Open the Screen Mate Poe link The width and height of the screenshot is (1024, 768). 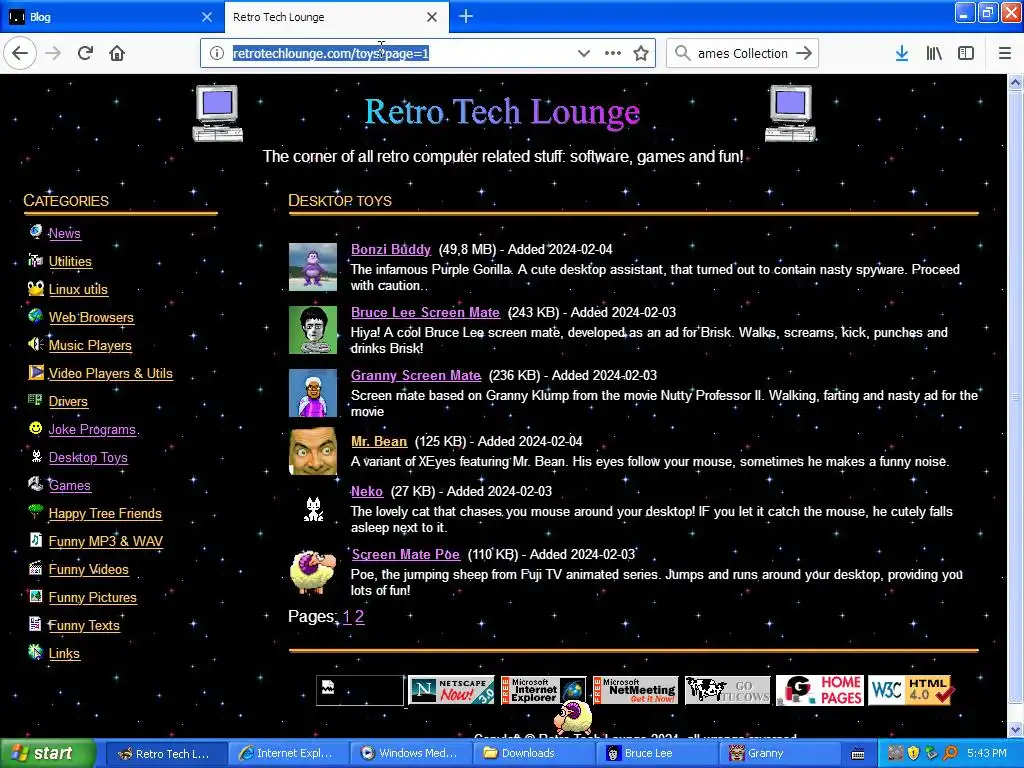(x=406, y=554)
